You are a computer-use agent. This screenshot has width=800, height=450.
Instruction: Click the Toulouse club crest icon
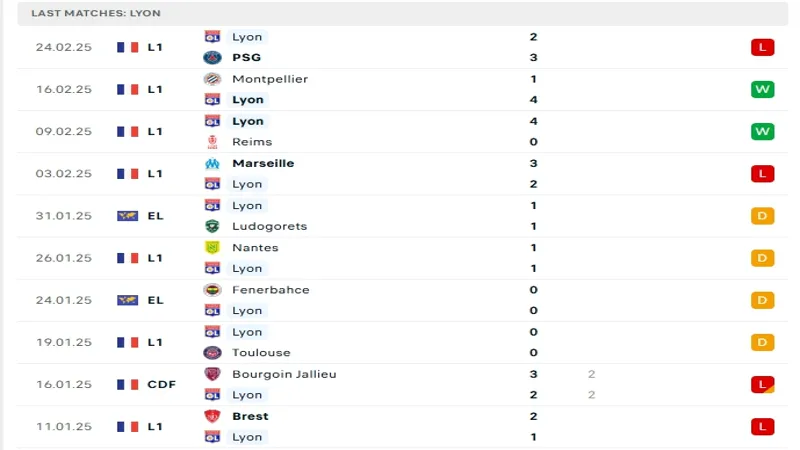click(x=212, y=353)
